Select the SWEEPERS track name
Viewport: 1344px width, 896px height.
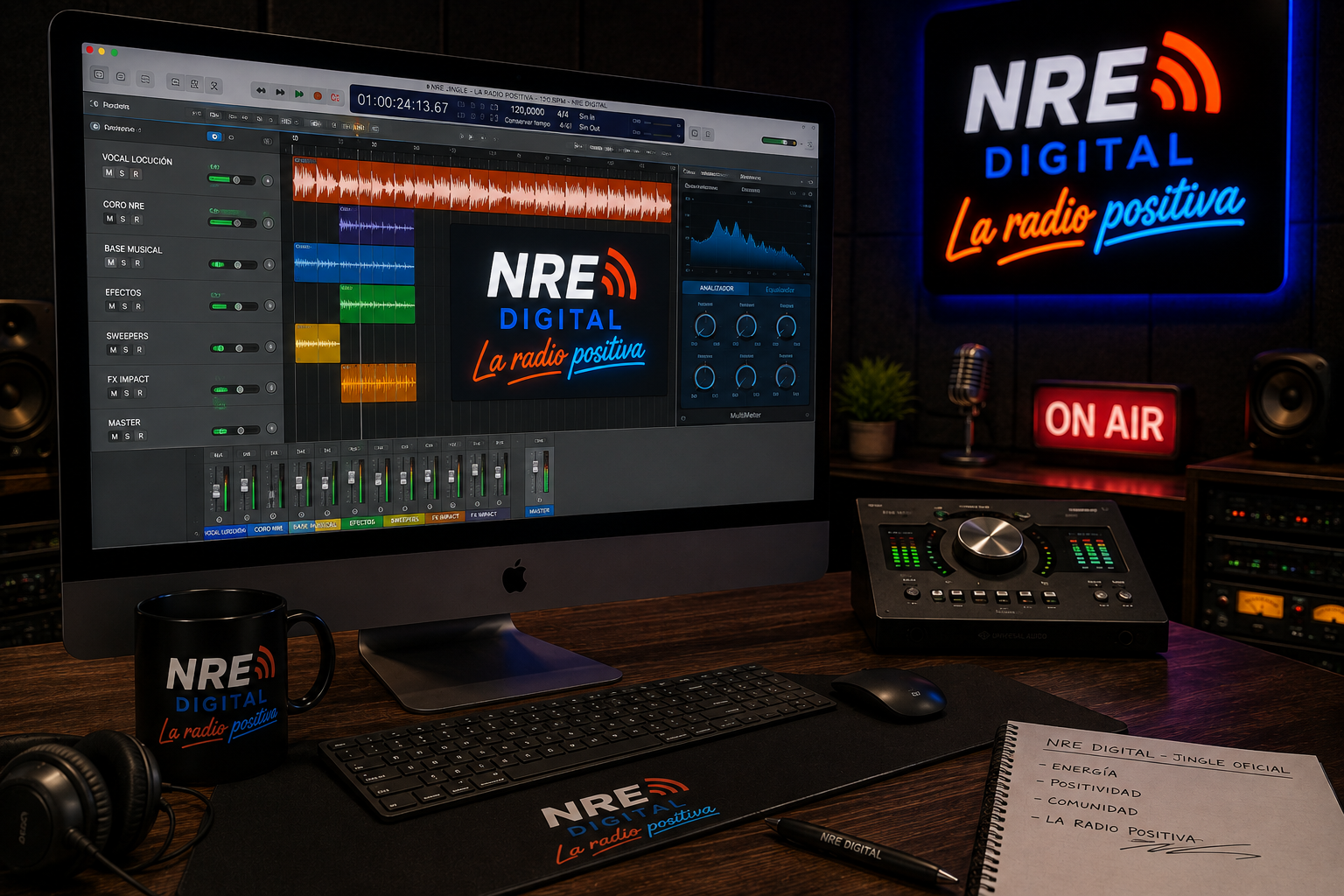click(x=127, y=336)
